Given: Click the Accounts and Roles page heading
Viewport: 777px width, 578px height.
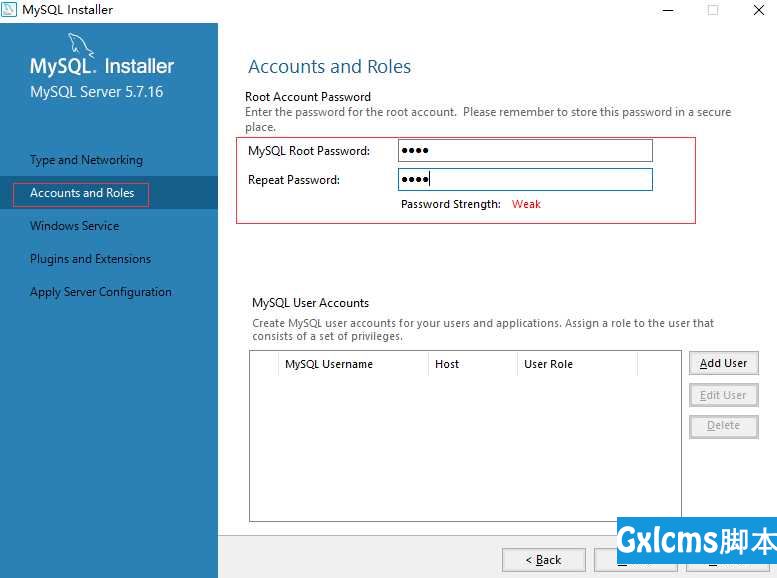Looking at the screenshot, I should click(x=330, y=66).
